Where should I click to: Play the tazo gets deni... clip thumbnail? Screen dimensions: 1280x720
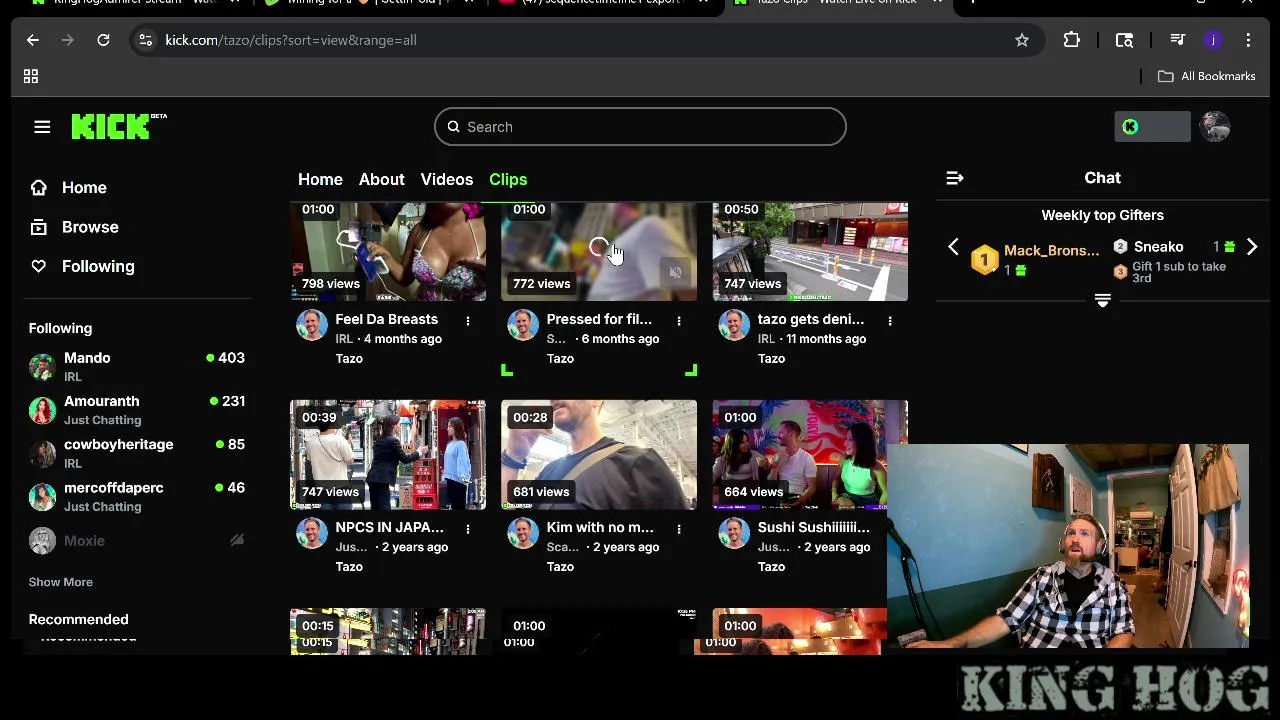(x=810, y=251)
